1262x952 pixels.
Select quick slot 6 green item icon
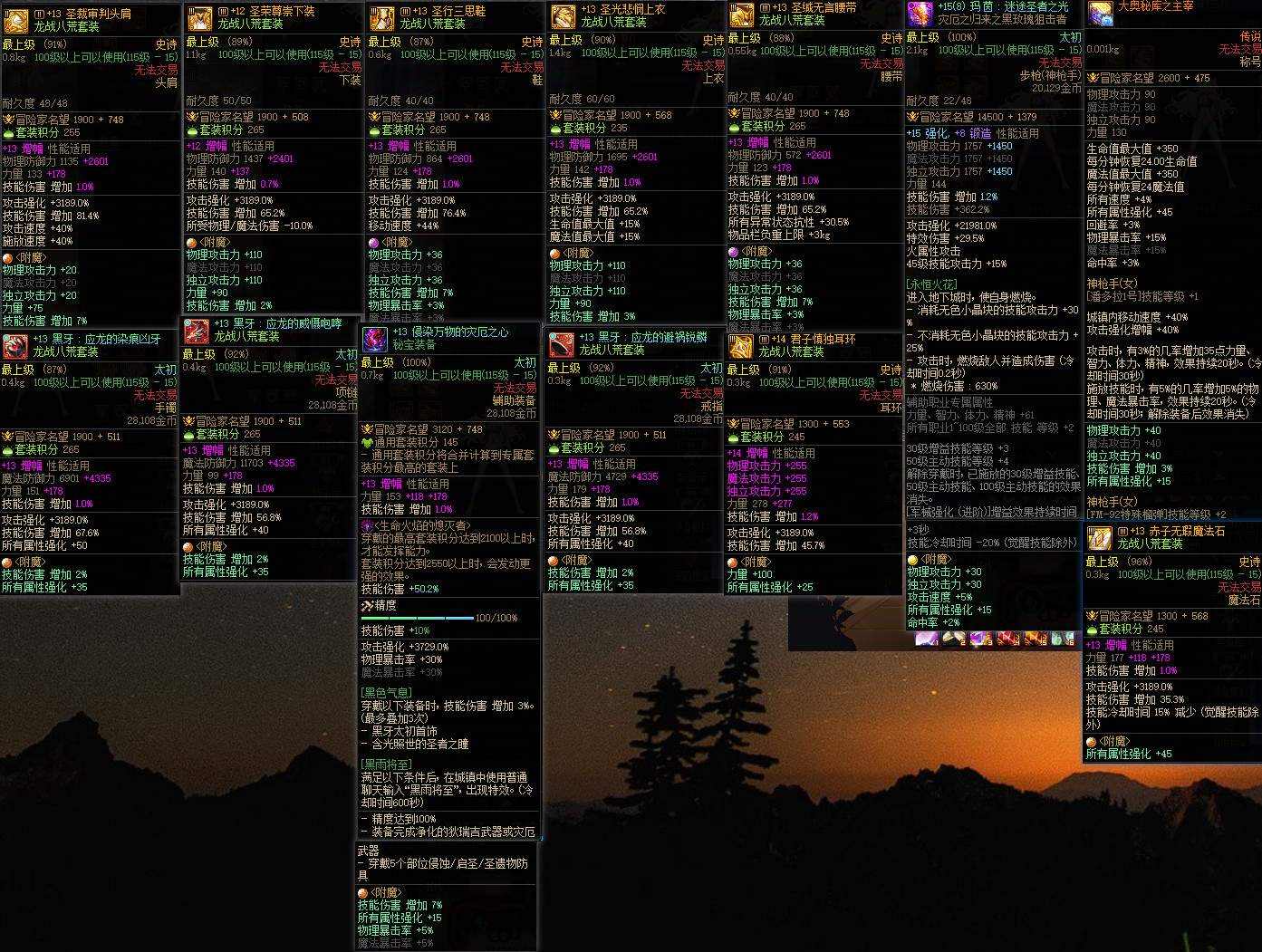click(x=1064, y=639)
